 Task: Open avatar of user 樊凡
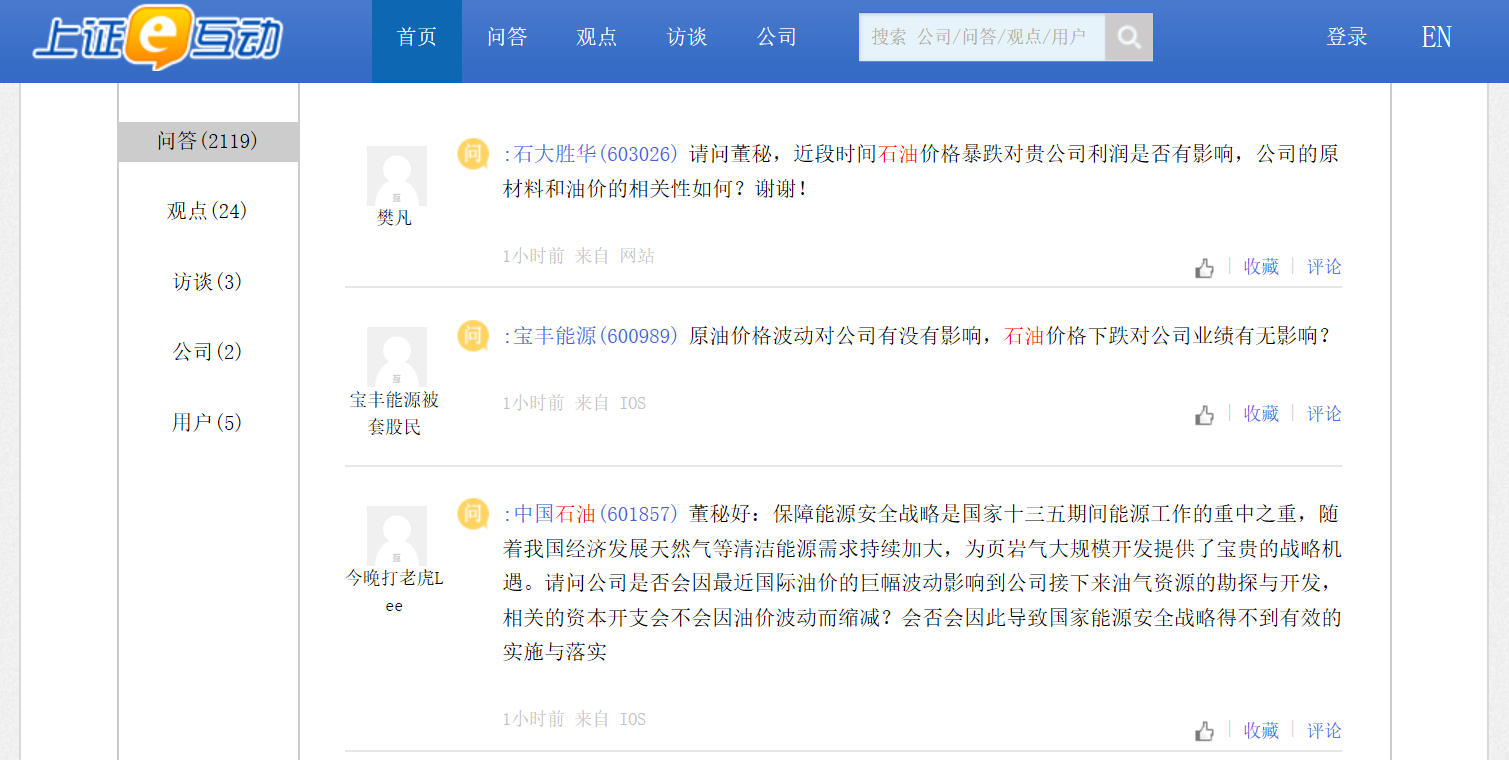click(397, 176)
